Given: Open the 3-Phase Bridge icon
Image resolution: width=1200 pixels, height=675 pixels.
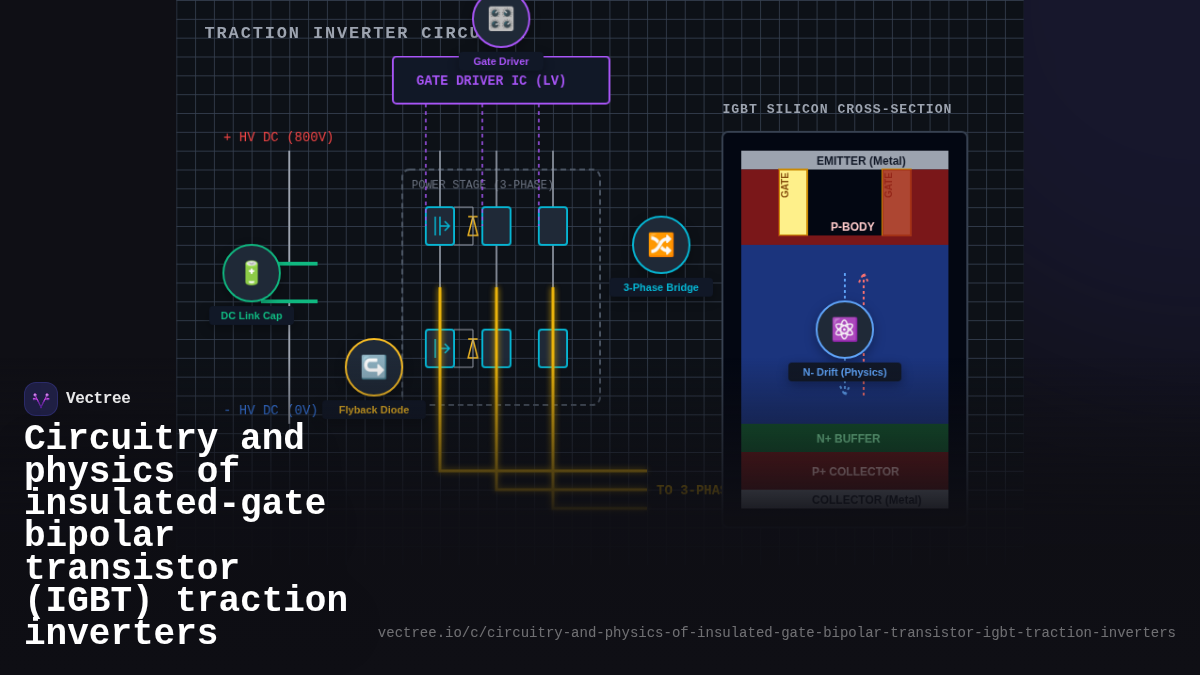Looking at the screenshot, I should [661, 243].
